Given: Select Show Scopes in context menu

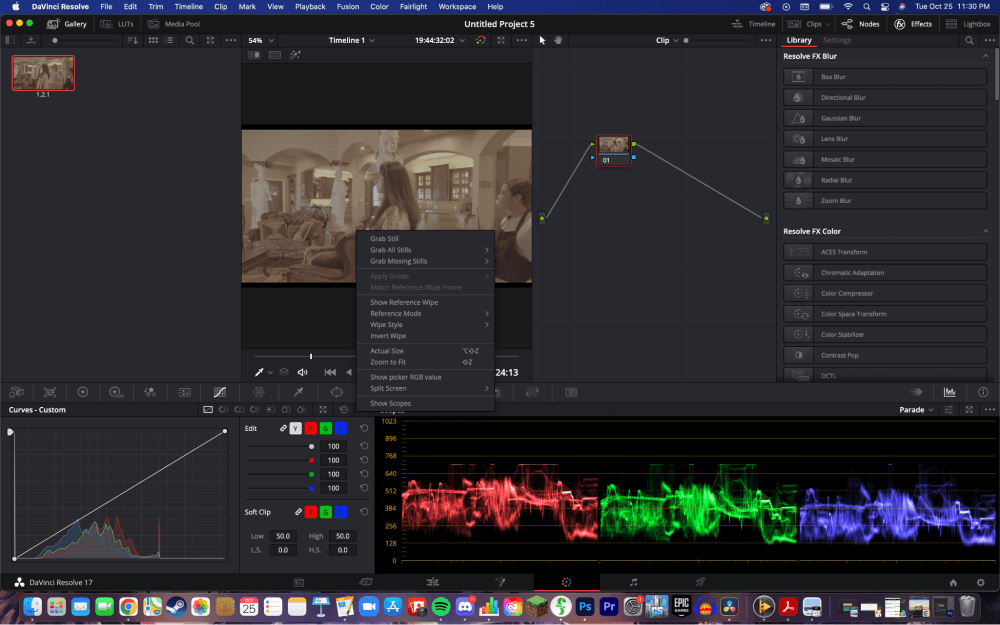Looking at the screenshot, I should pyautogui.click(x=390, y=403).
